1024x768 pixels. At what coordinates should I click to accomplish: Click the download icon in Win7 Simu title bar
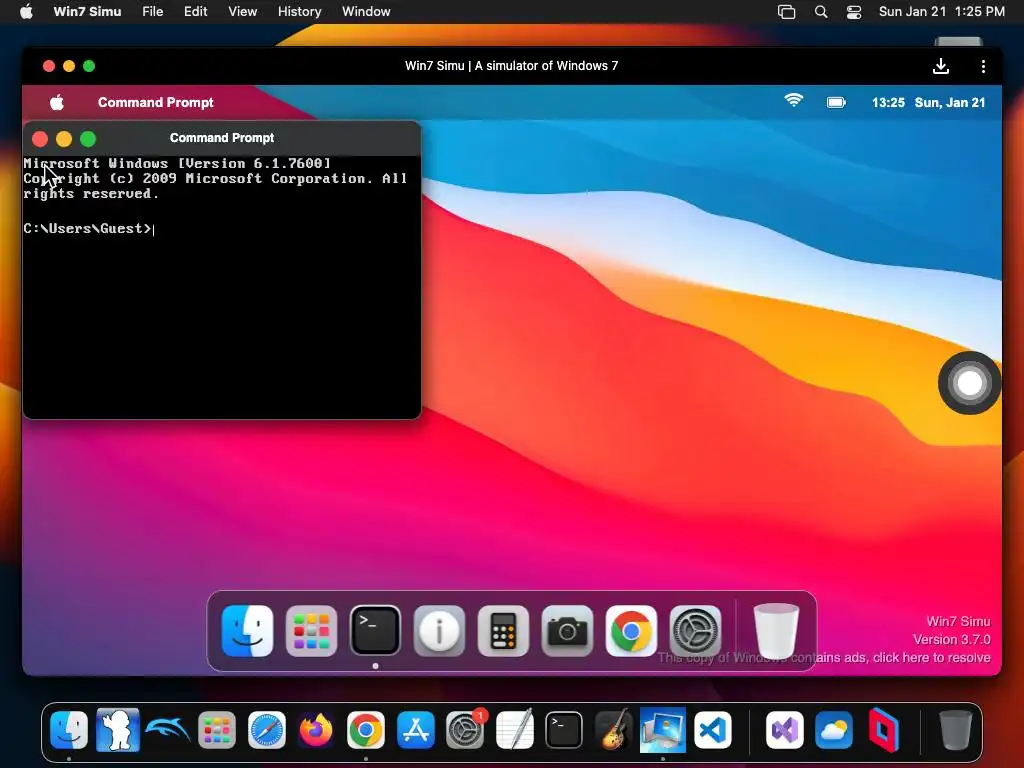940,66
